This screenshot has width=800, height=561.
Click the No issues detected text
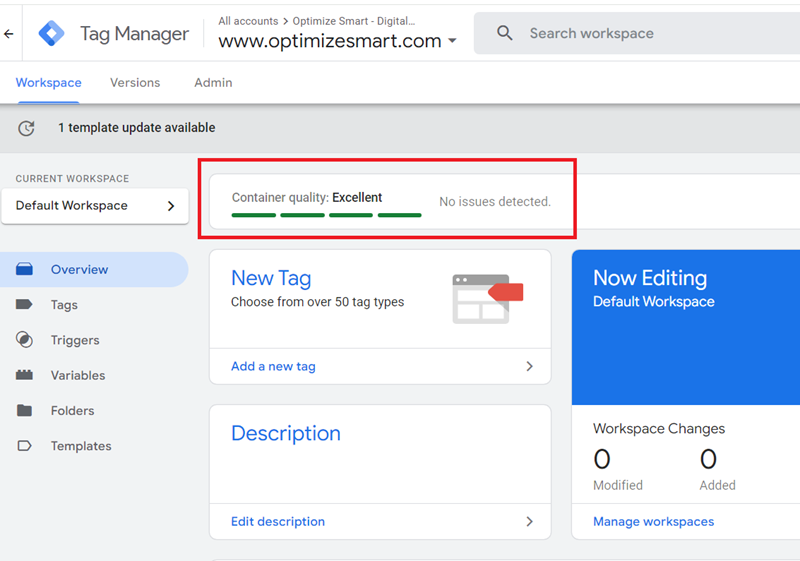[x=495, y=201]
